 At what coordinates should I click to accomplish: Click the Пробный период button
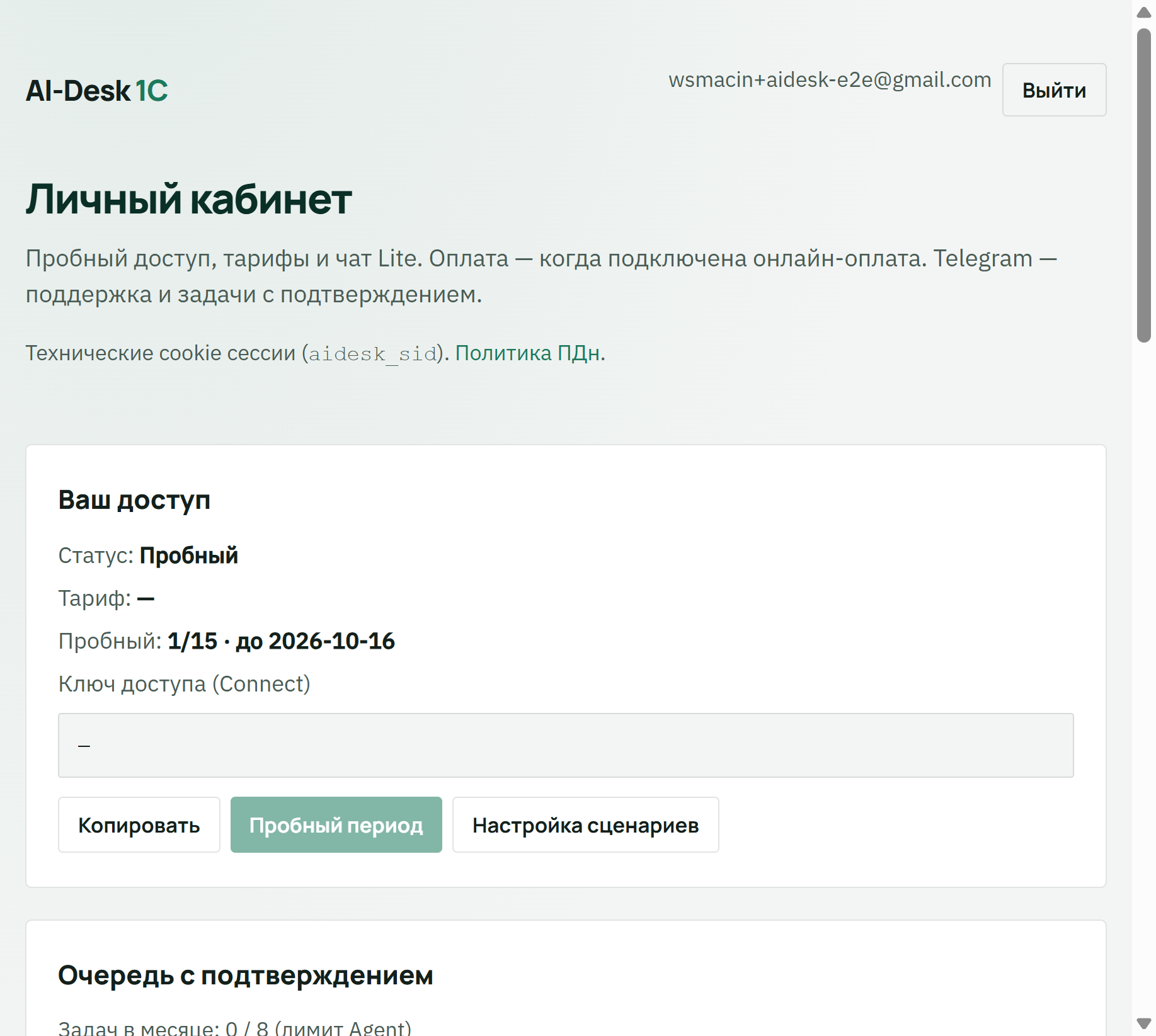tap(336, 825)
